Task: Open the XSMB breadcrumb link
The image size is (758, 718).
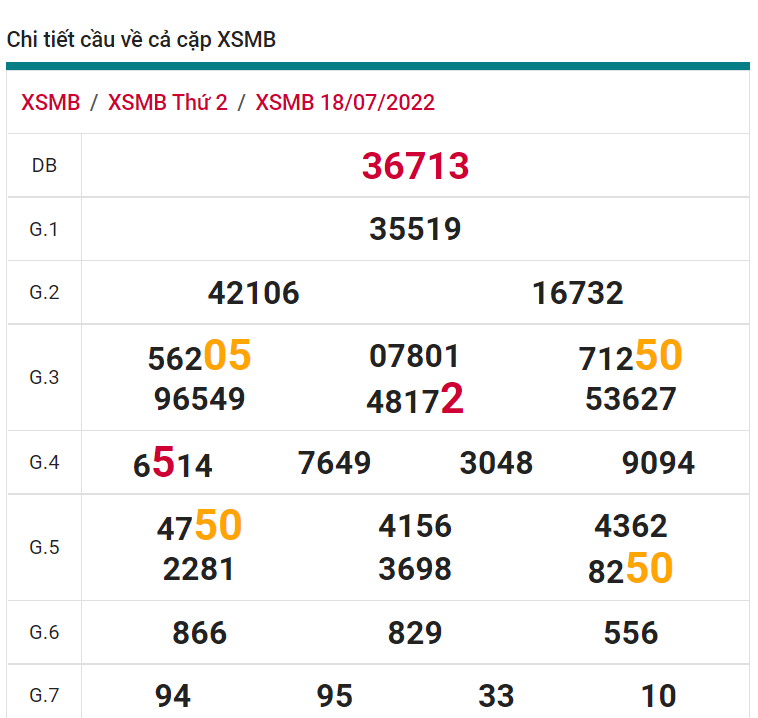Action: point(50,102)
